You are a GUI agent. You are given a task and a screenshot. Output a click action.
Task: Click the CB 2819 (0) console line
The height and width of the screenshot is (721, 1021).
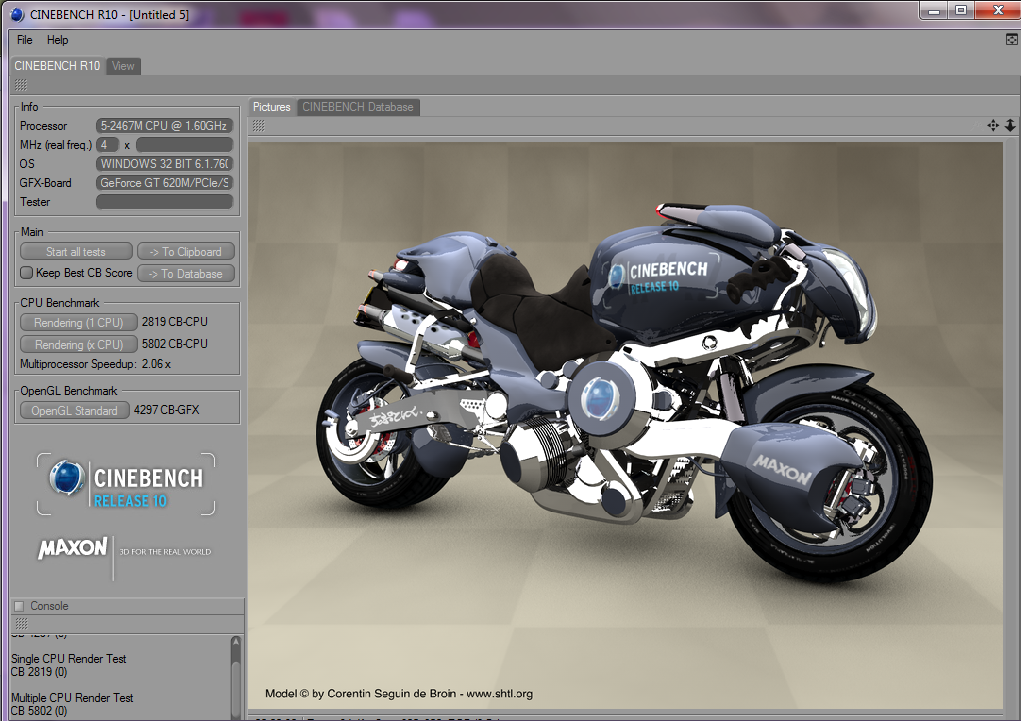pos(39,672)
